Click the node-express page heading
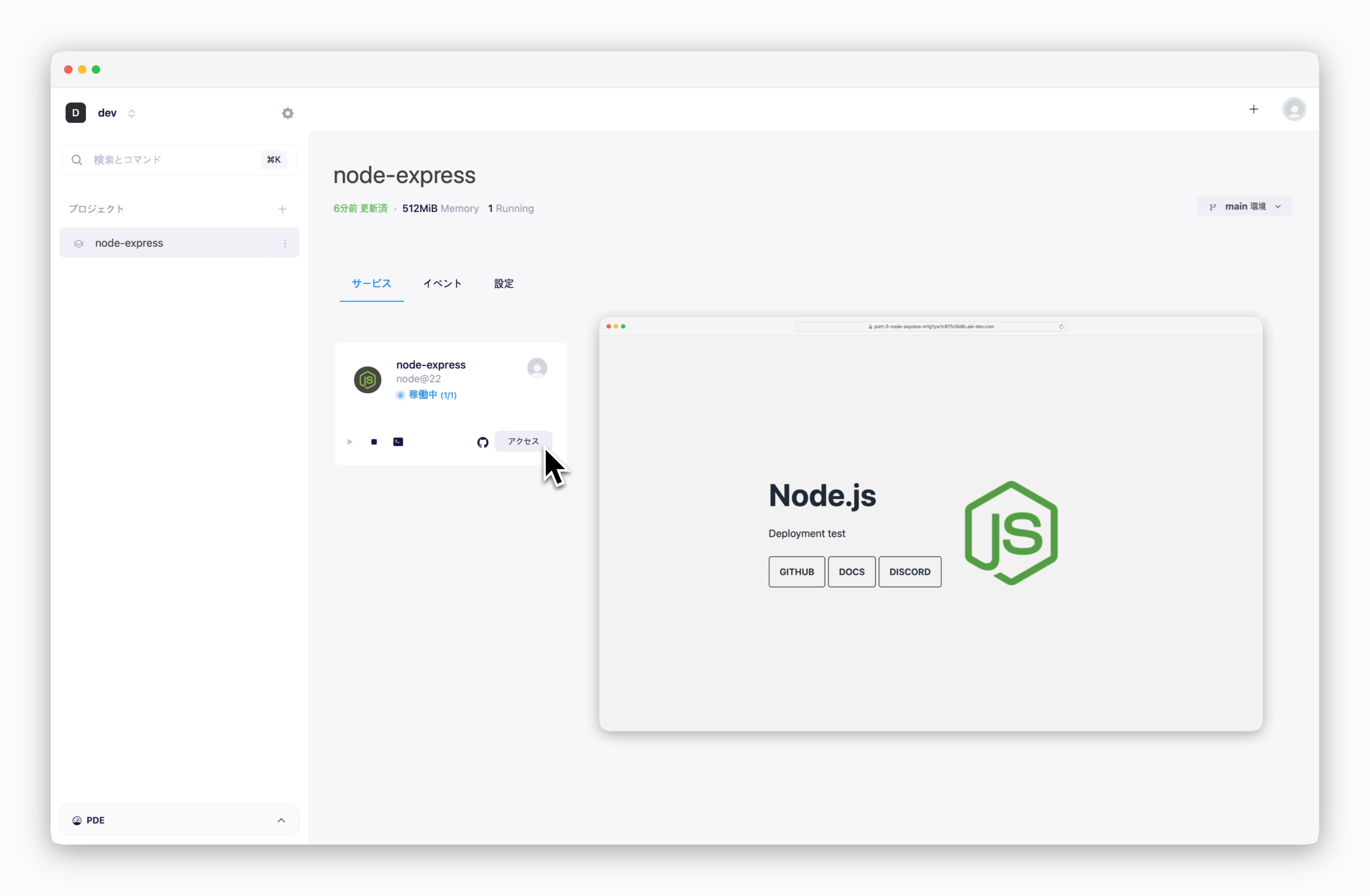 click(x=405, y=175)
